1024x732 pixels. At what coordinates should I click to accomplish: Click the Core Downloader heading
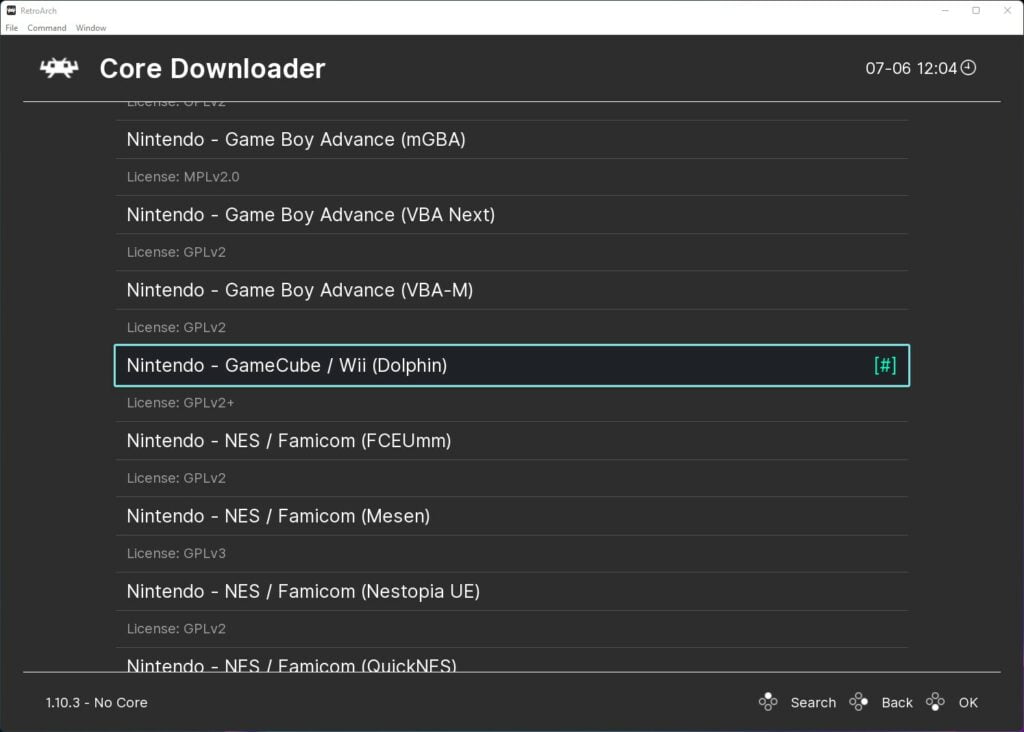[212, 69]
